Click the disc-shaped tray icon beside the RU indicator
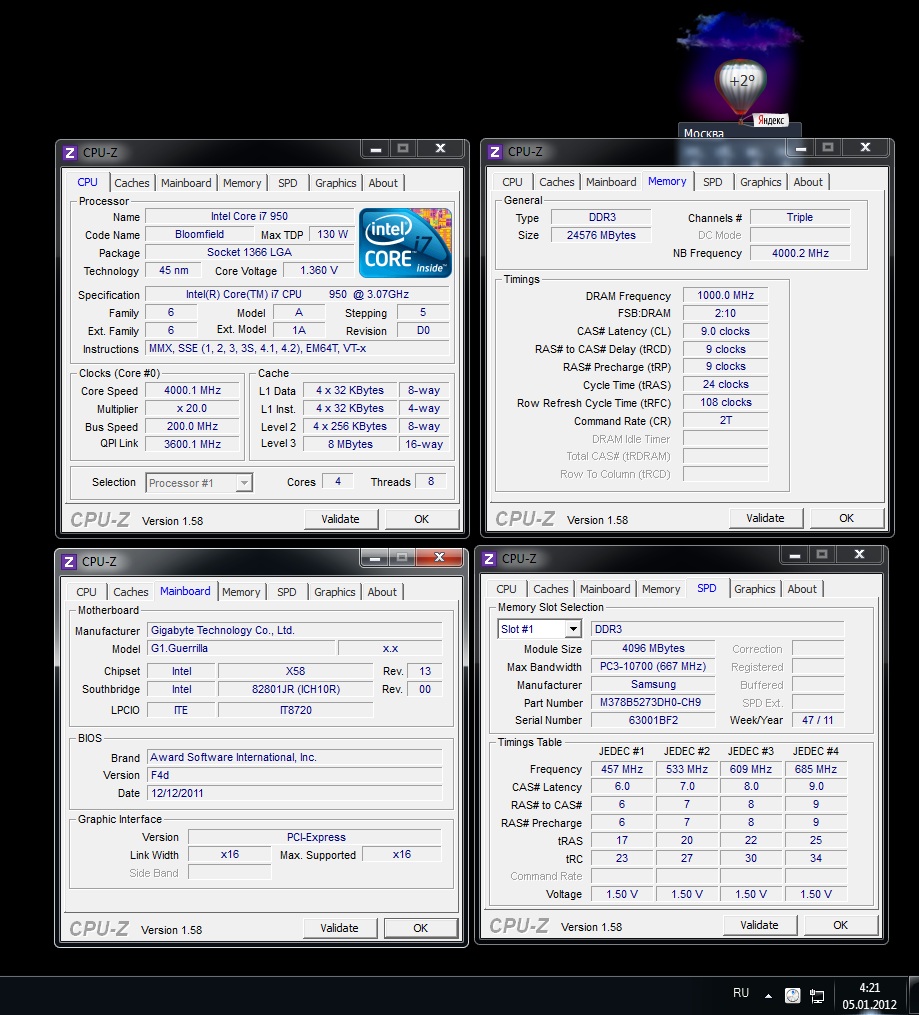The width and height of the screenshot is (919, 1015). click(793, 996)
